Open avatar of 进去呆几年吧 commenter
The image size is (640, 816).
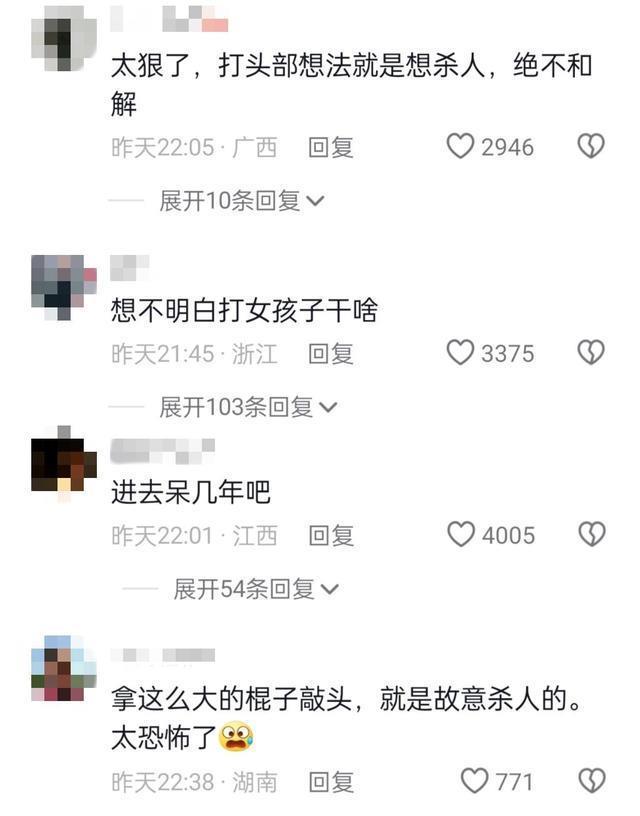[64, 464]
